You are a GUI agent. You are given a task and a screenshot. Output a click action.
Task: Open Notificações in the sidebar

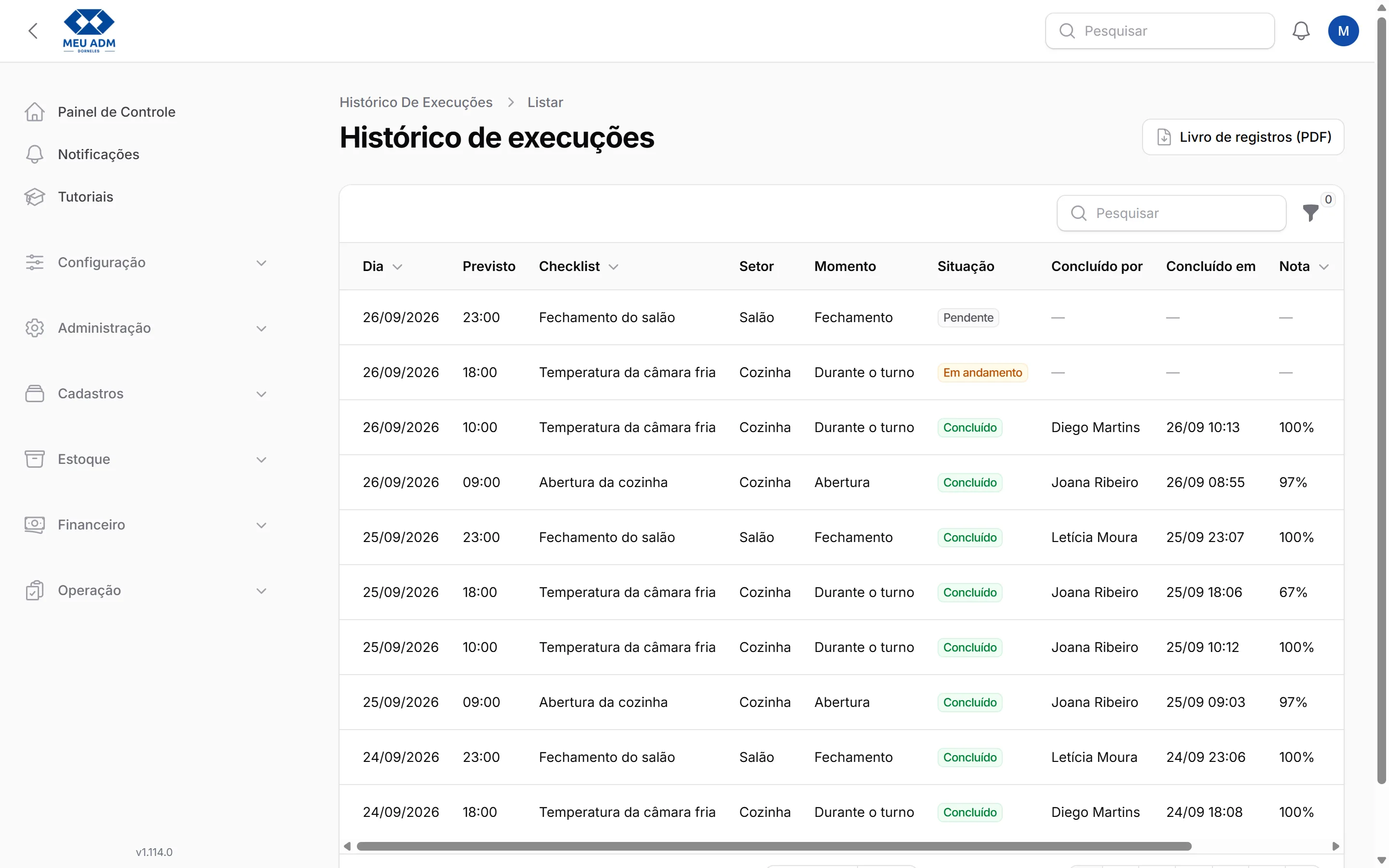99,154
